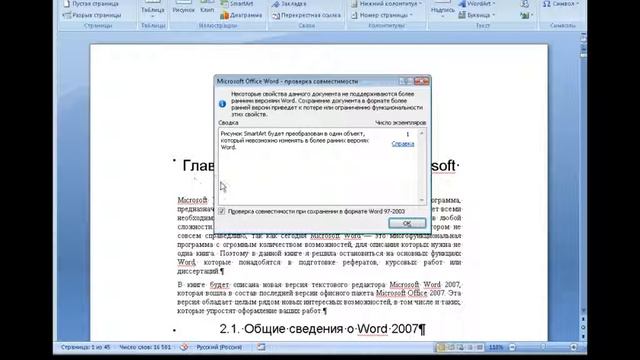Click Страница 1 из 45 status indicator
This screenshot has height=360, width=640.
85,347
